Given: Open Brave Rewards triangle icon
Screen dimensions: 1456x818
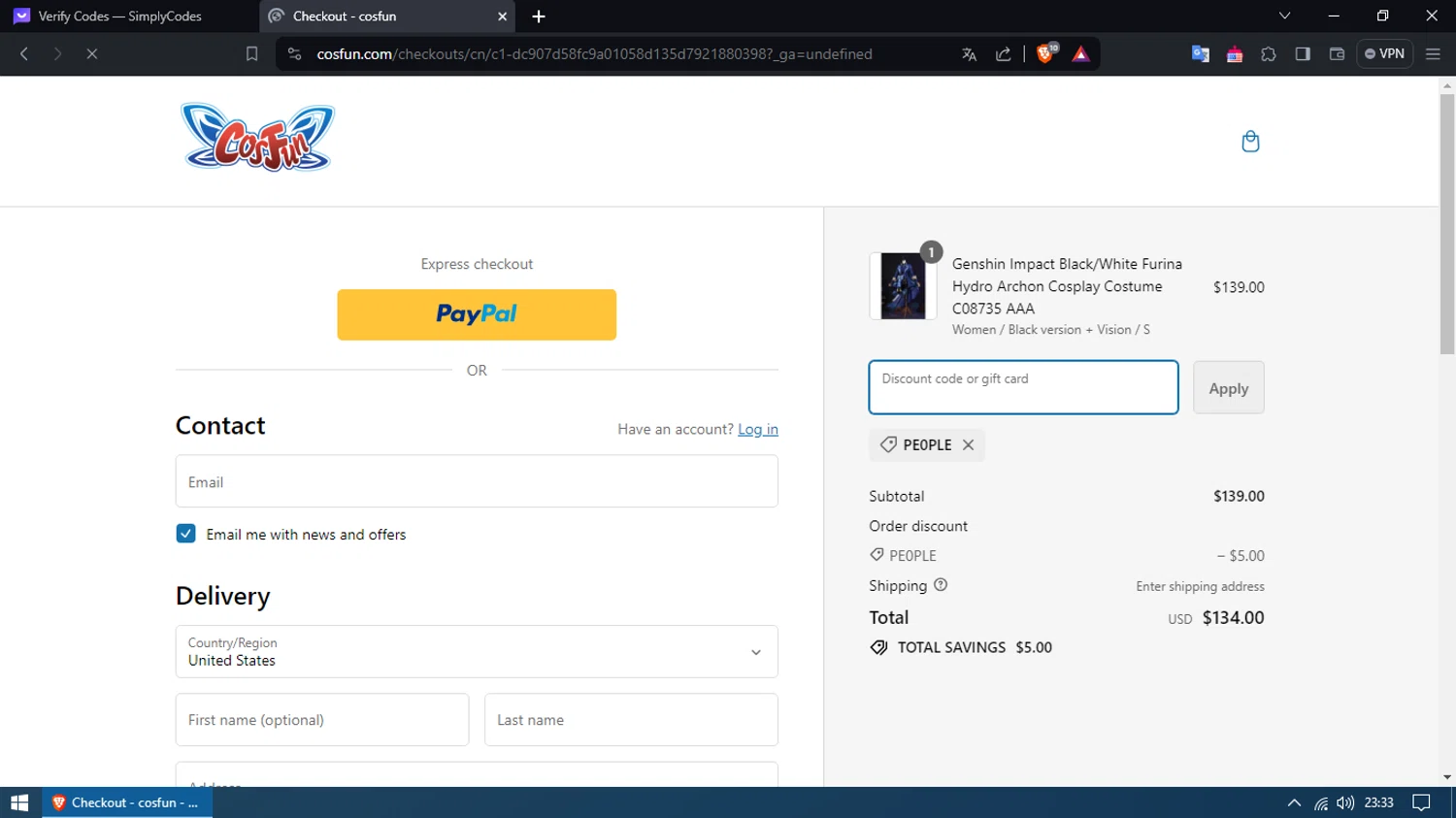Looking at the screenshot, I should (x=1080, y=54).
